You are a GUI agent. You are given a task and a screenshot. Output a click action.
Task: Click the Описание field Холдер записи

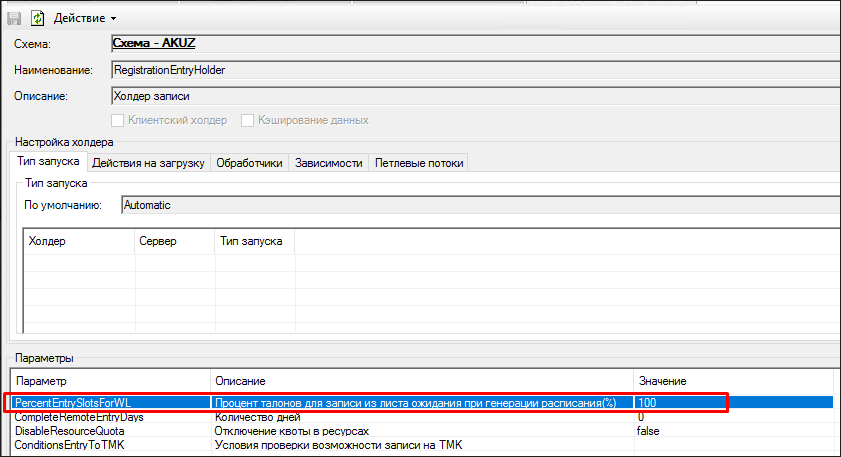(x=470, y=96)
